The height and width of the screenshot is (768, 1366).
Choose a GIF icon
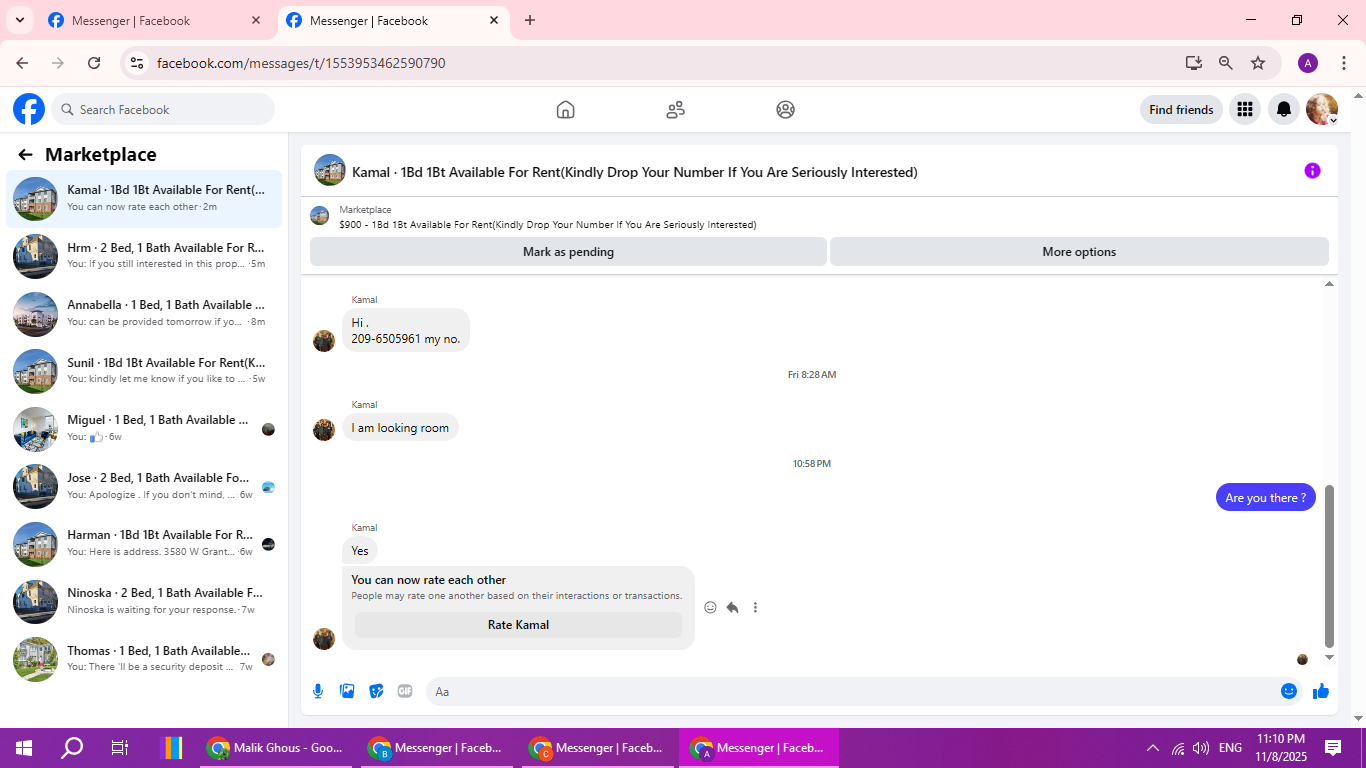click(405, 691)
